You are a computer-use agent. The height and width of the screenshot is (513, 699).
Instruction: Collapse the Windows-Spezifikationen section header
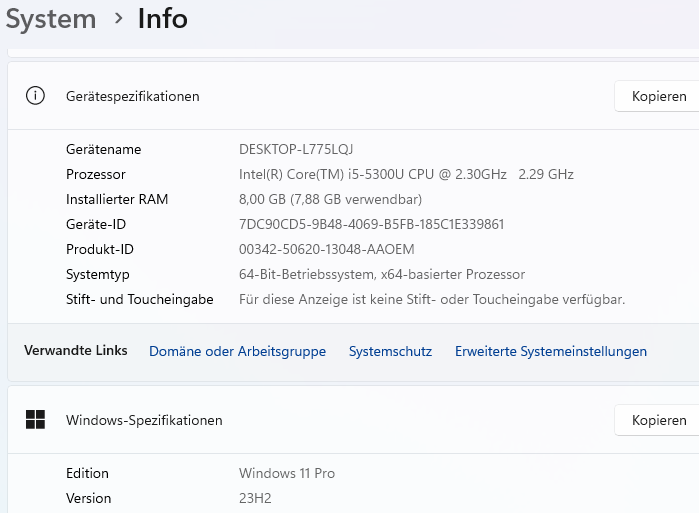point(354,420)
